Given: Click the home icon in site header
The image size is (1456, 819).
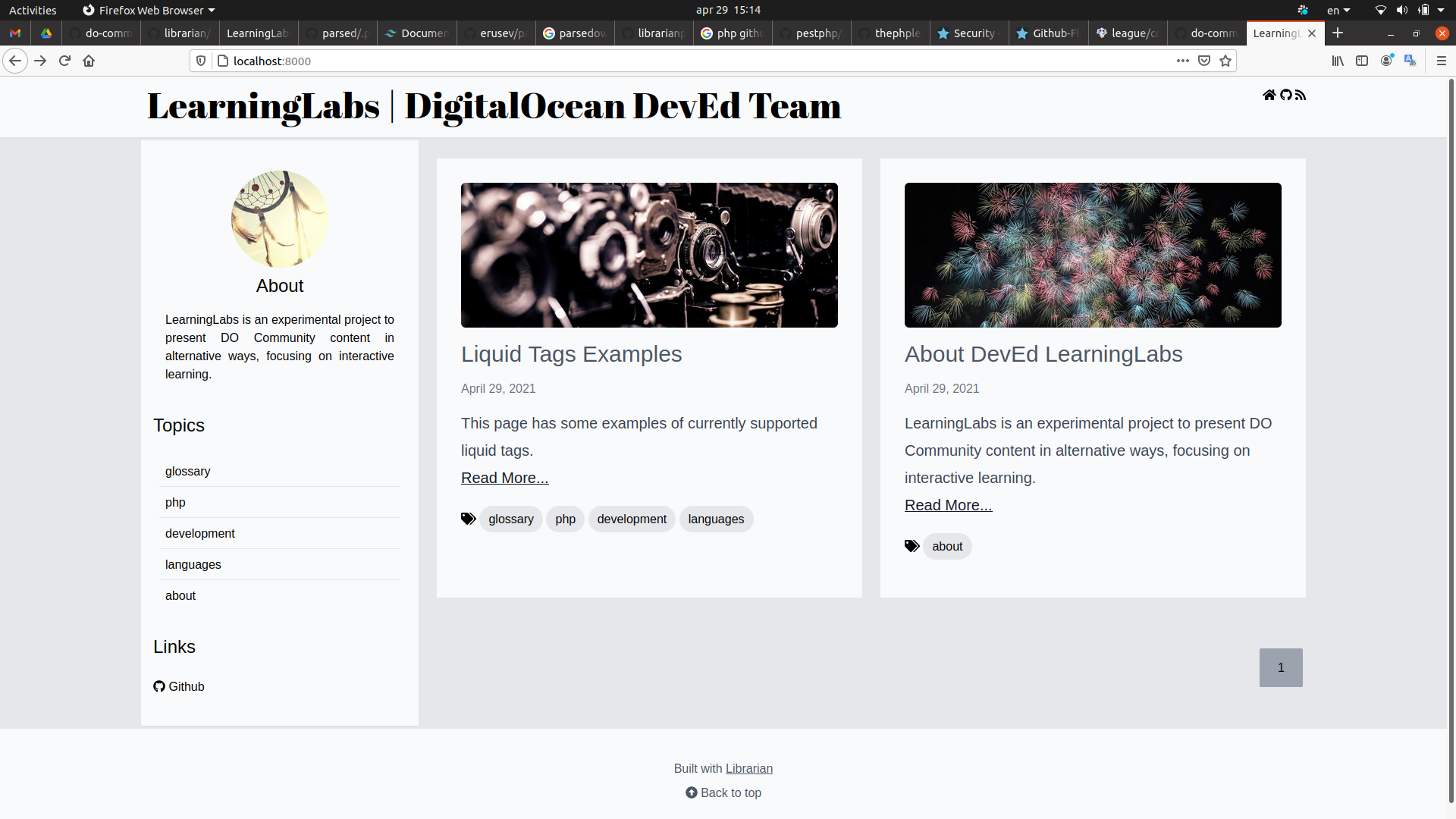Looking at the screenshot, I should tap(1269, 95).
